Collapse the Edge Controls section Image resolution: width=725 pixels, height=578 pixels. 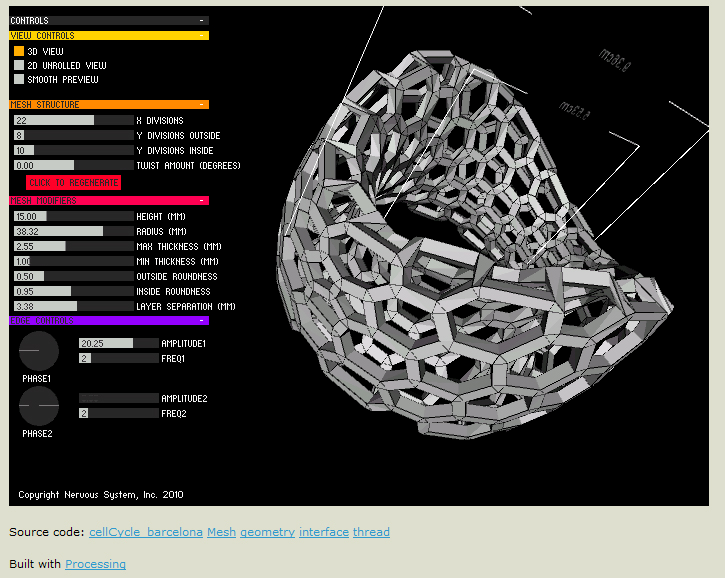tap(201, 320)
